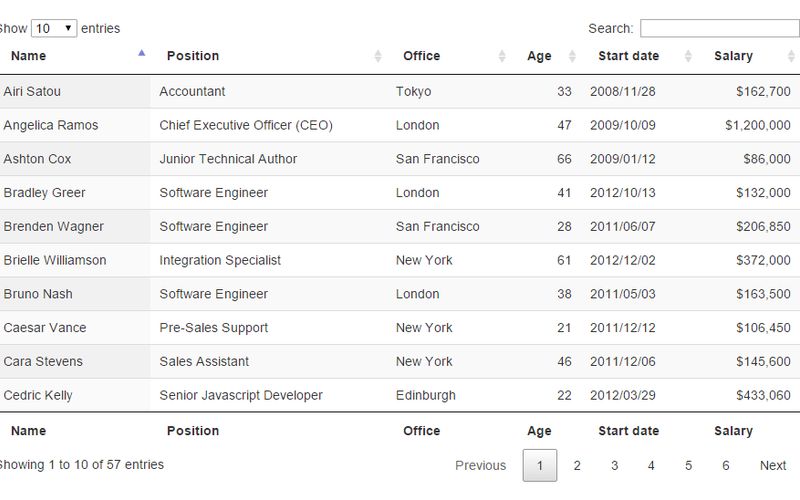Viewport: 800px width, 500px height.
Task: Click the Position column sort arrows icon
Action: coord(378,56)
